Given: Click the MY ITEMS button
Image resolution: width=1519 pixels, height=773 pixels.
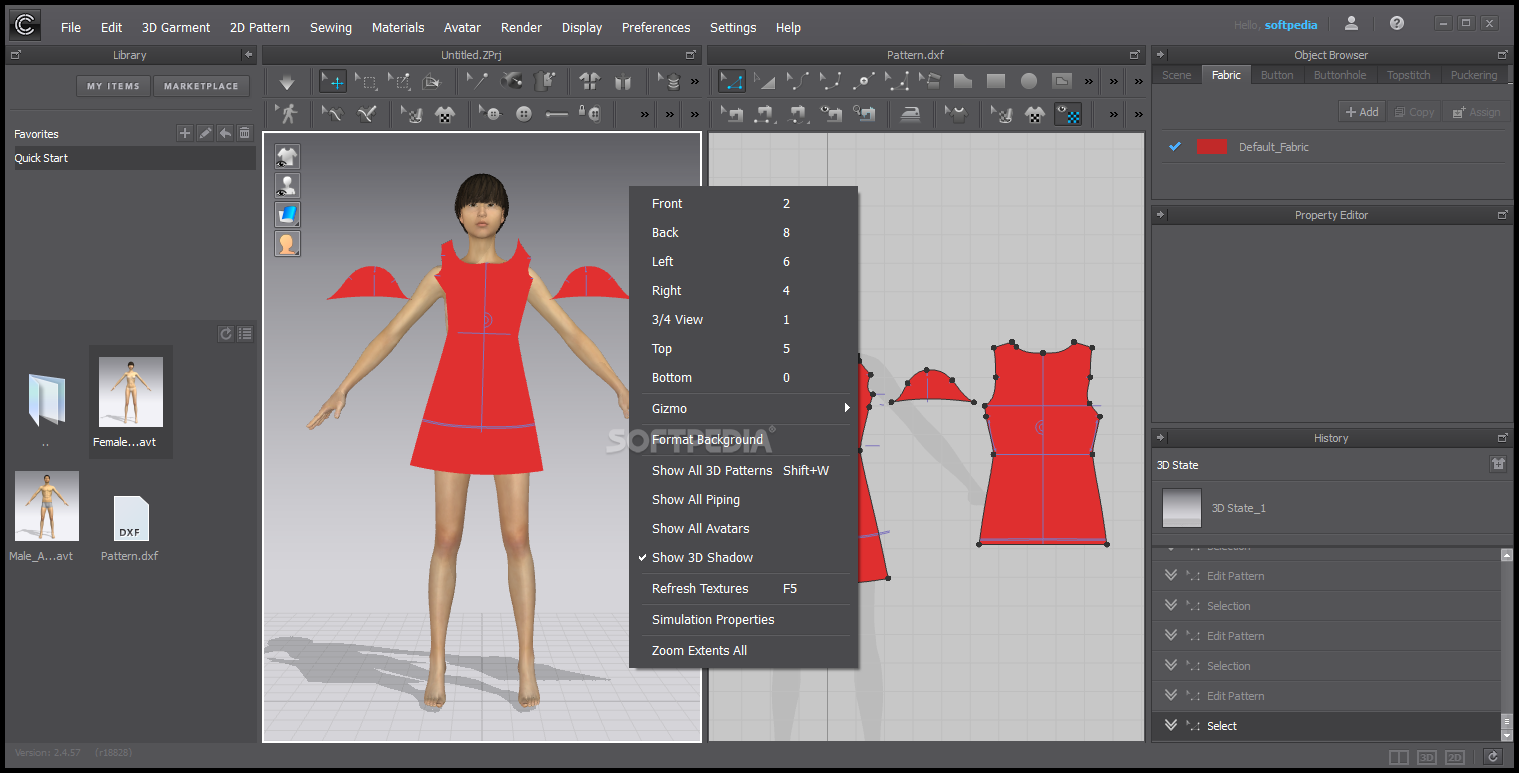Looking at the screenshot, I should (113, 86).
